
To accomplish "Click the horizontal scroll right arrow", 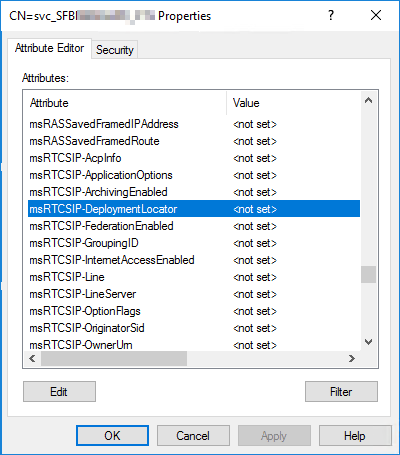I will (352, 359).
